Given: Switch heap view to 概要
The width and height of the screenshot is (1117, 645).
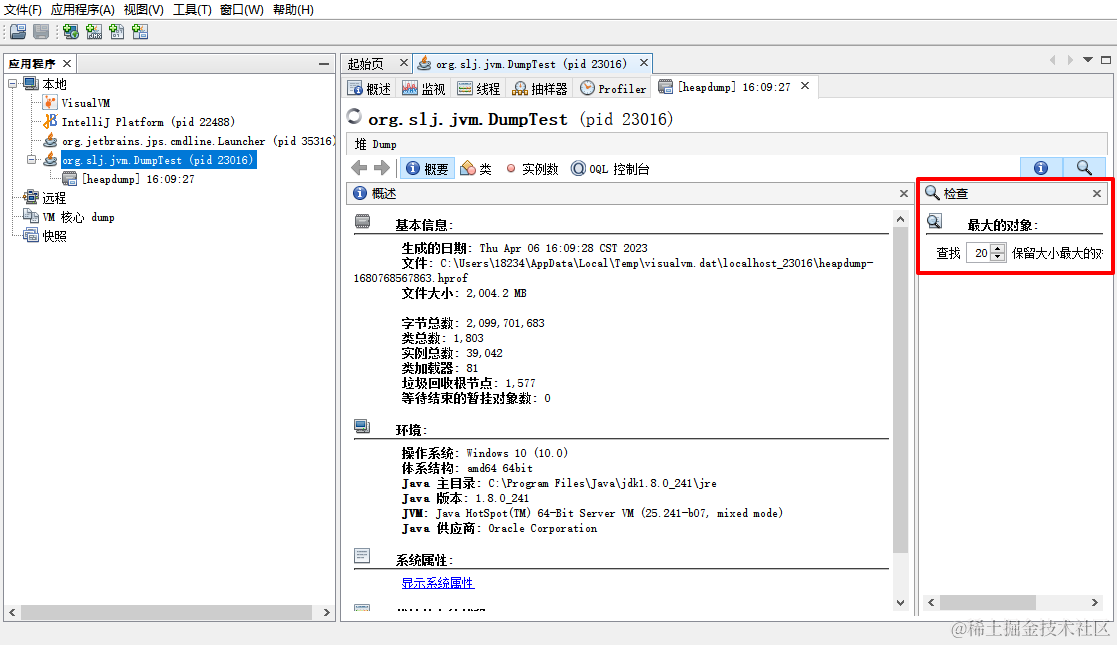Looking at the screenshot, I should click(427, 169).
